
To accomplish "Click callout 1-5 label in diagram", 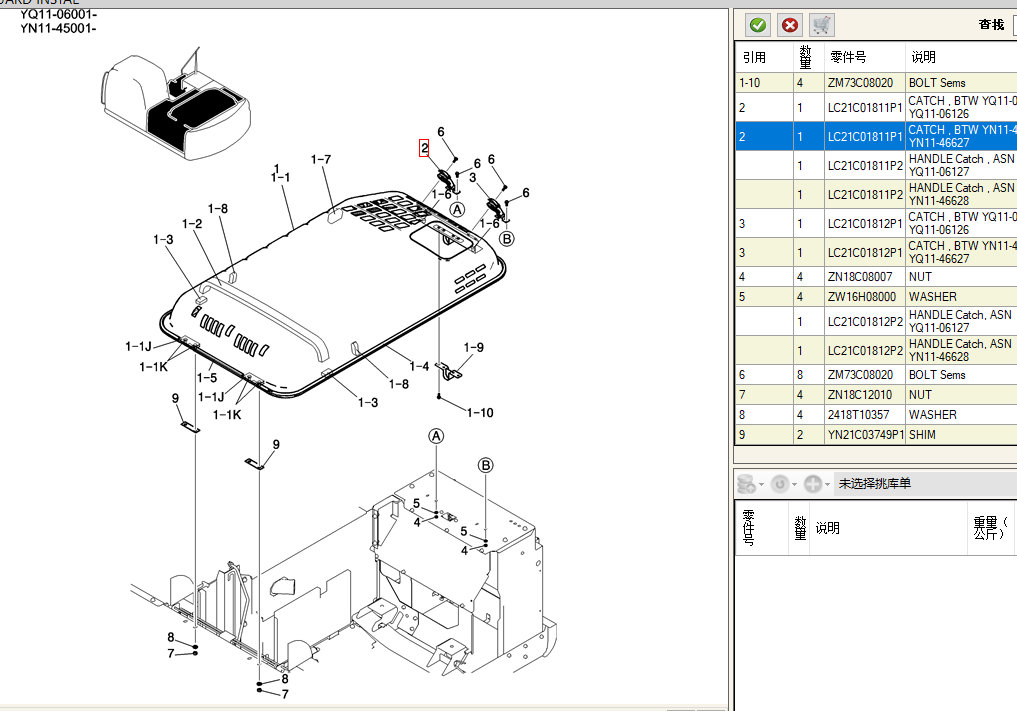I will click(x=207, y=378).
